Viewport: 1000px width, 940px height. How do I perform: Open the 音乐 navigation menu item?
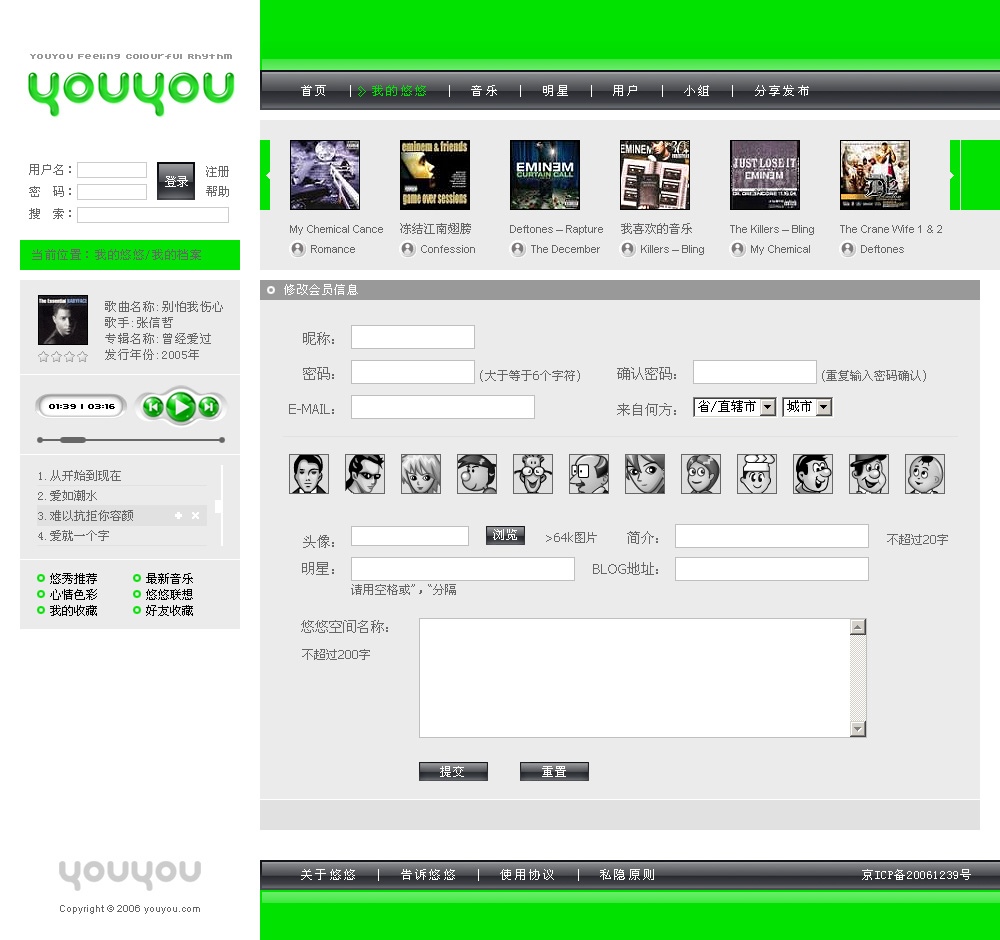(484, 91)
